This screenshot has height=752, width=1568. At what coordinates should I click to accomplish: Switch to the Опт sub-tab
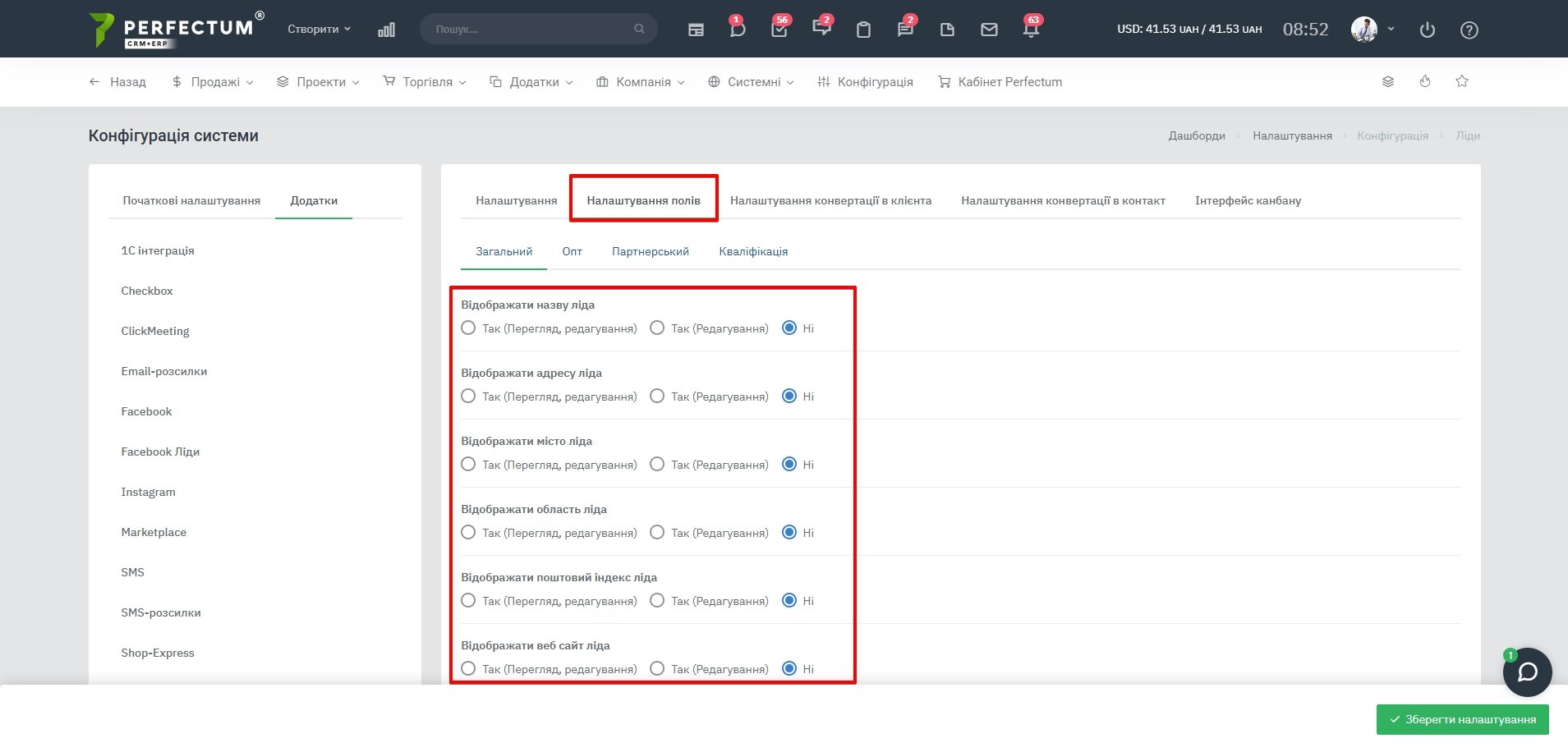click(572, 251)
